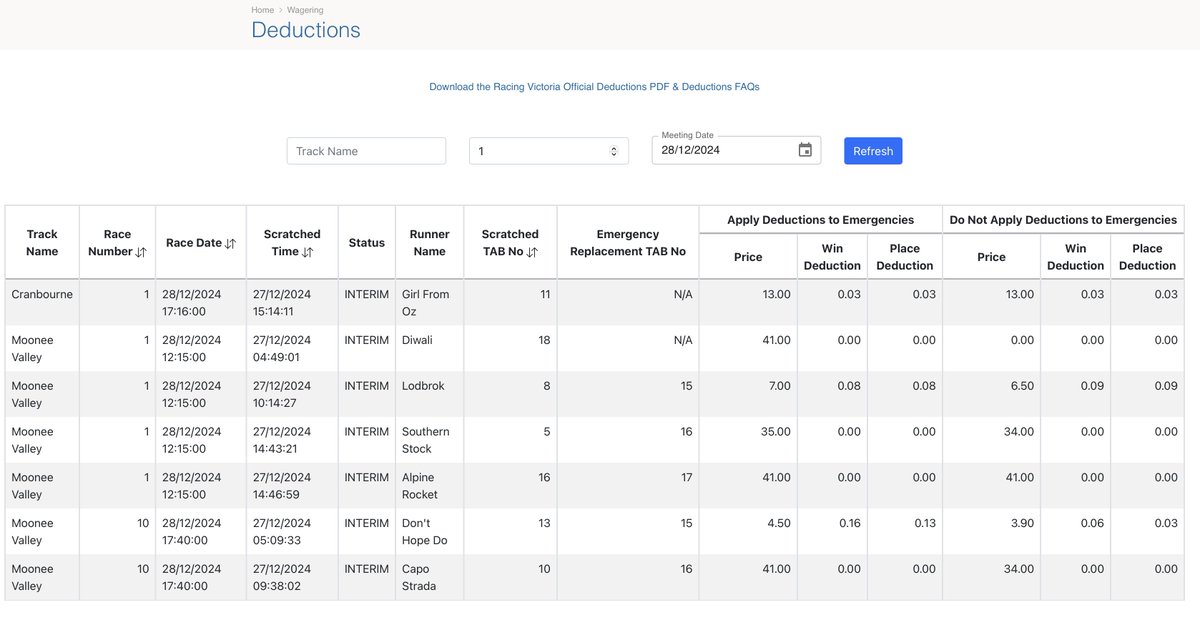This screenshot has height=620, width=1200.
Task: Click the race number dropdown arrows
Action: (x=614, y=151)
